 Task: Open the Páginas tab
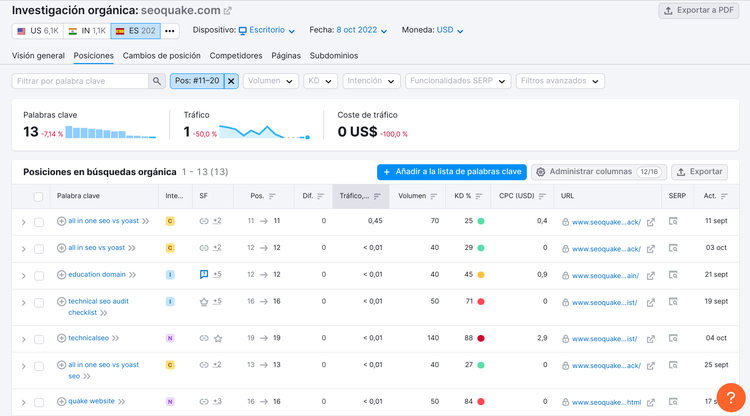pyautogui.click(x=286, y=56)
